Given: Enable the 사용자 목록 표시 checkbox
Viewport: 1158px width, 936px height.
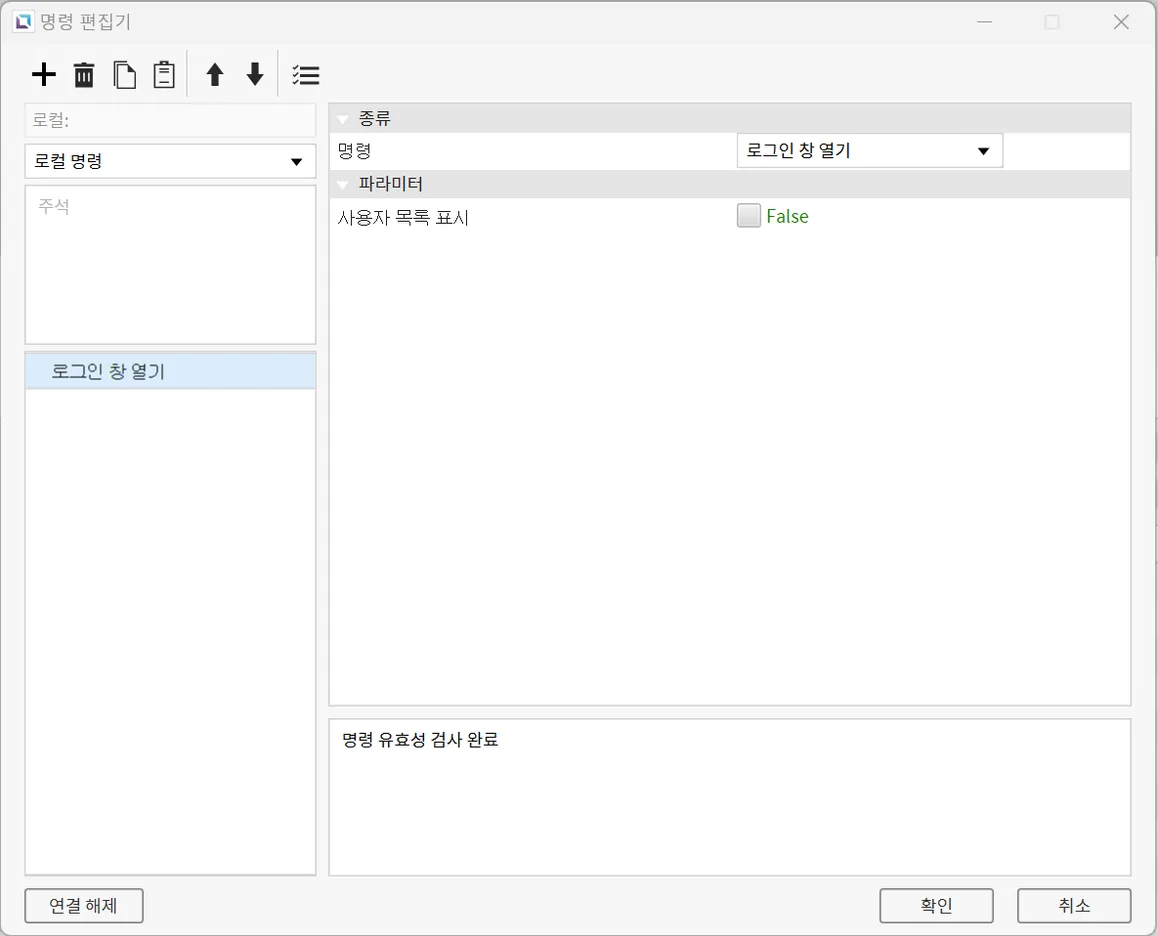Looking at the screenshot, I should tap(749, 216).
